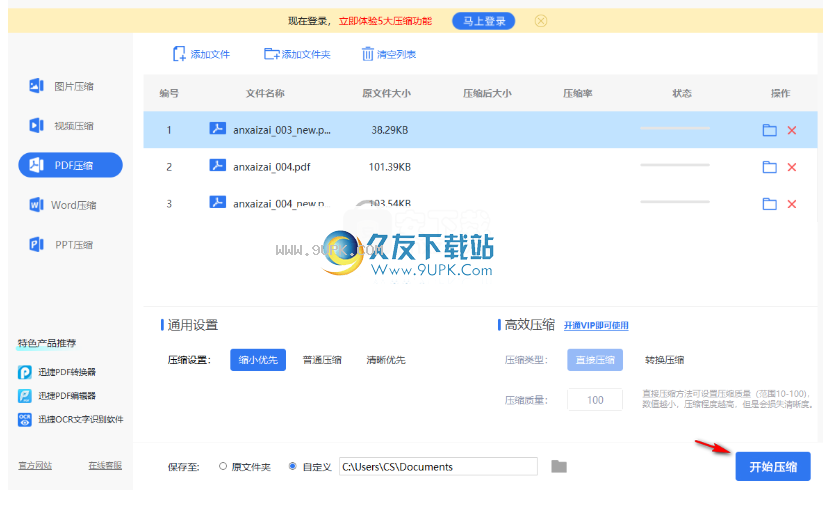Click the 马上登录 login button

pyautogui.click(x=483, y=21)
